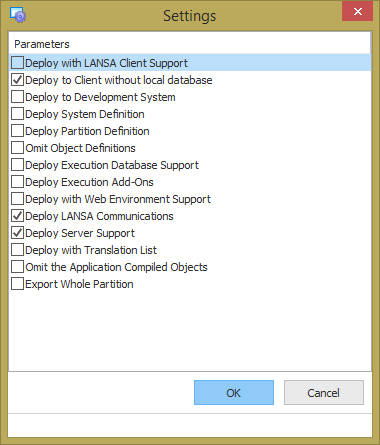380x445 pixels.
Task: Select the Deploy LANSA Communications label text
Action: [99, 216]
